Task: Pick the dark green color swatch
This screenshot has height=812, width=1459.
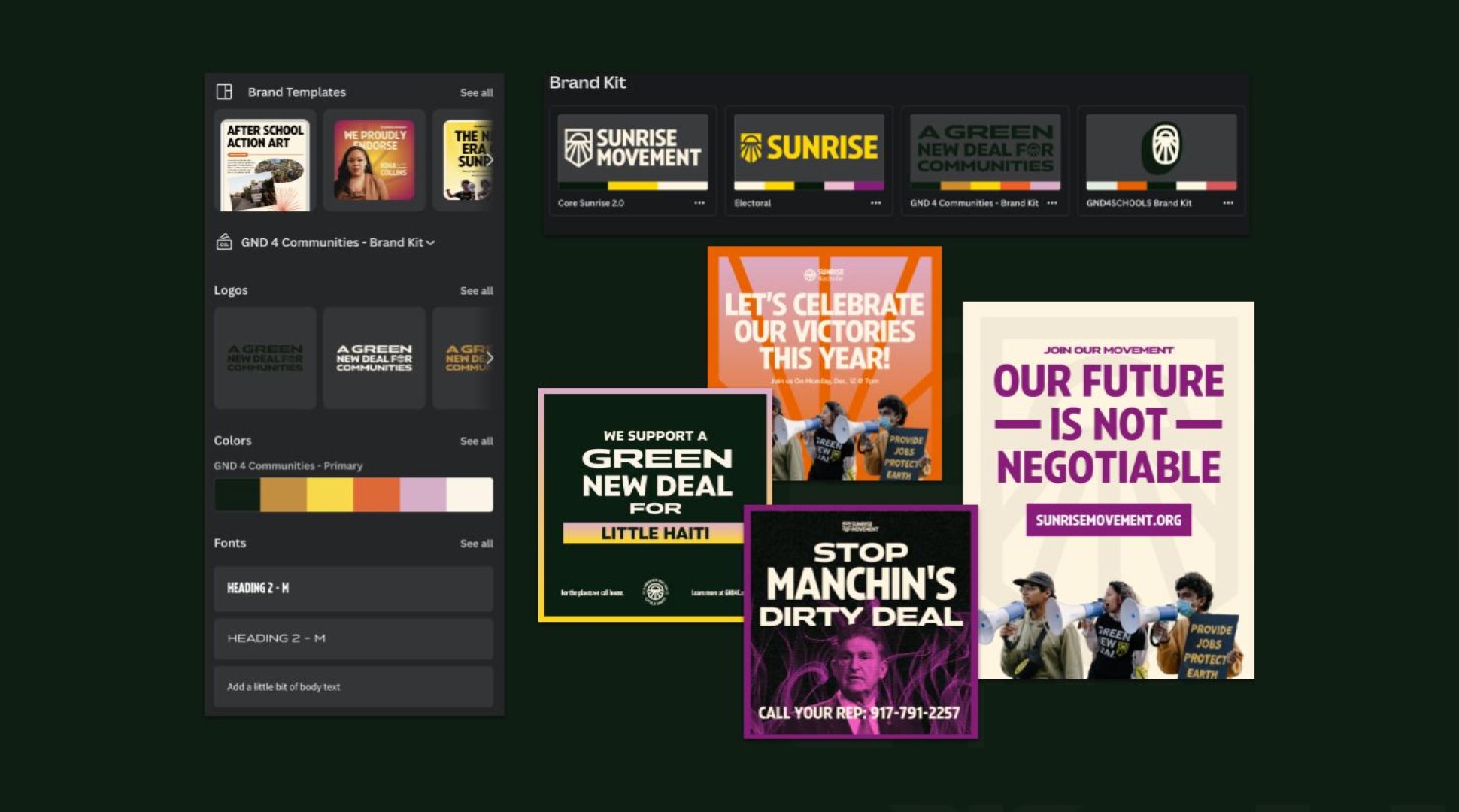Action: [238, 495]
